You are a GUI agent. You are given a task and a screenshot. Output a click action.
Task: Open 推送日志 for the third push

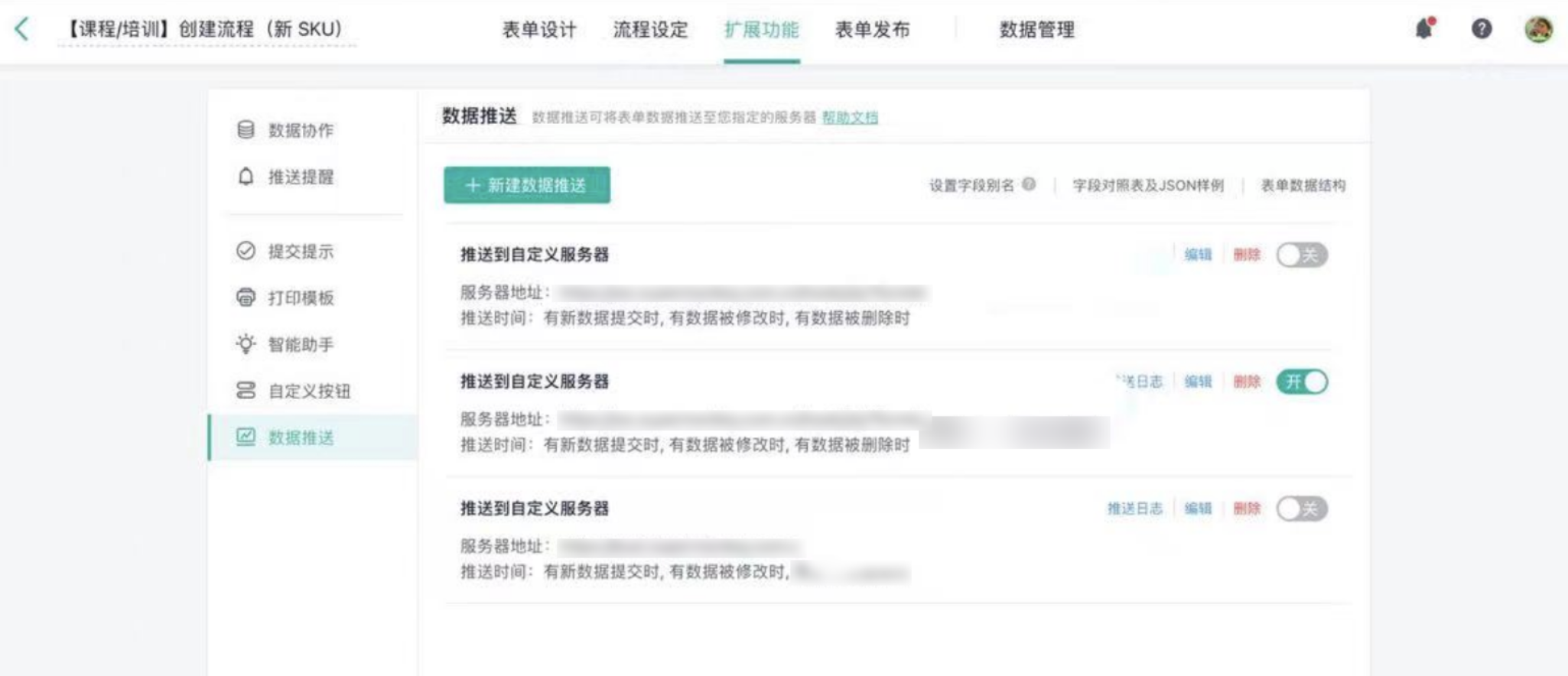(x=1134, y=509)
